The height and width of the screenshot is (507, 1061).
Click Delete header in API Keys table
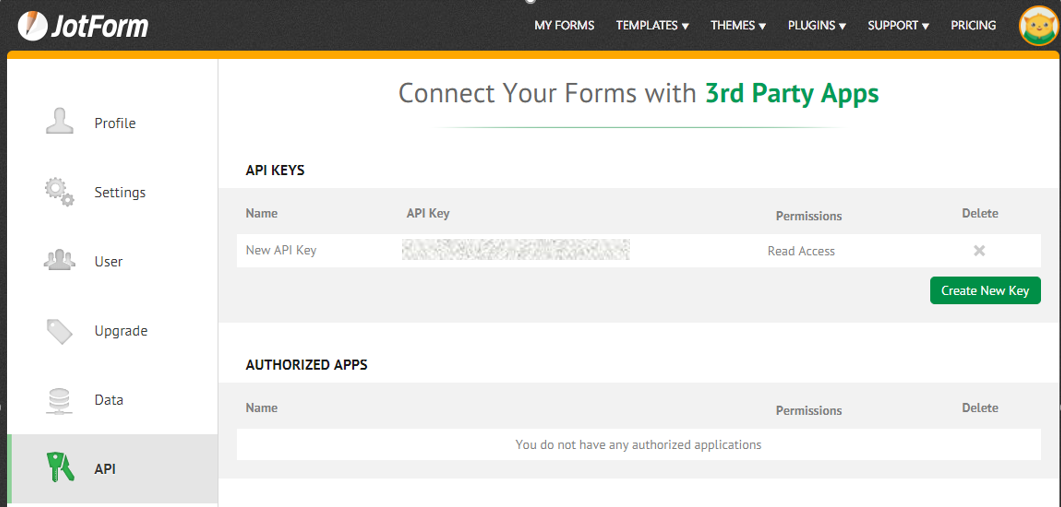click(x=980, y=213)
